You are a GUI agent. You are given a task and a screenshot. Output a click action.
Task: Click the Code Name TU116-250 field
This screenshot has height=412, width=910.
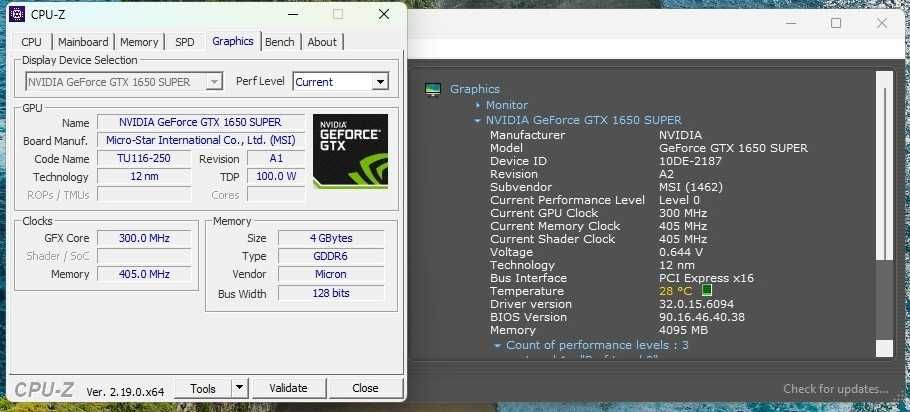pos(144,158)
